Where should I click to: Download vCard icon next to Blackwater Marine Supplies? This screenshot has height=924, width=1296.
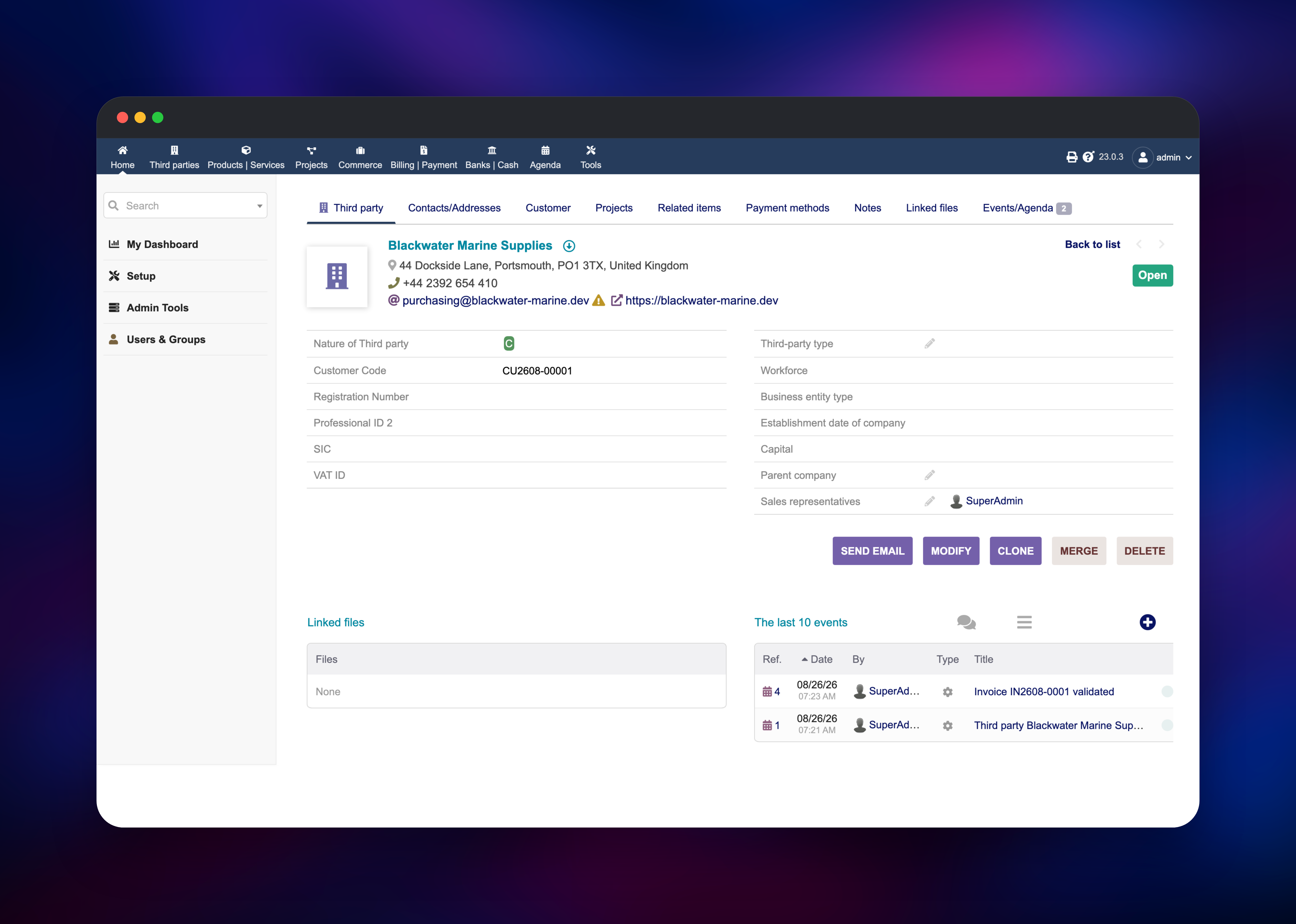[569, 246]
